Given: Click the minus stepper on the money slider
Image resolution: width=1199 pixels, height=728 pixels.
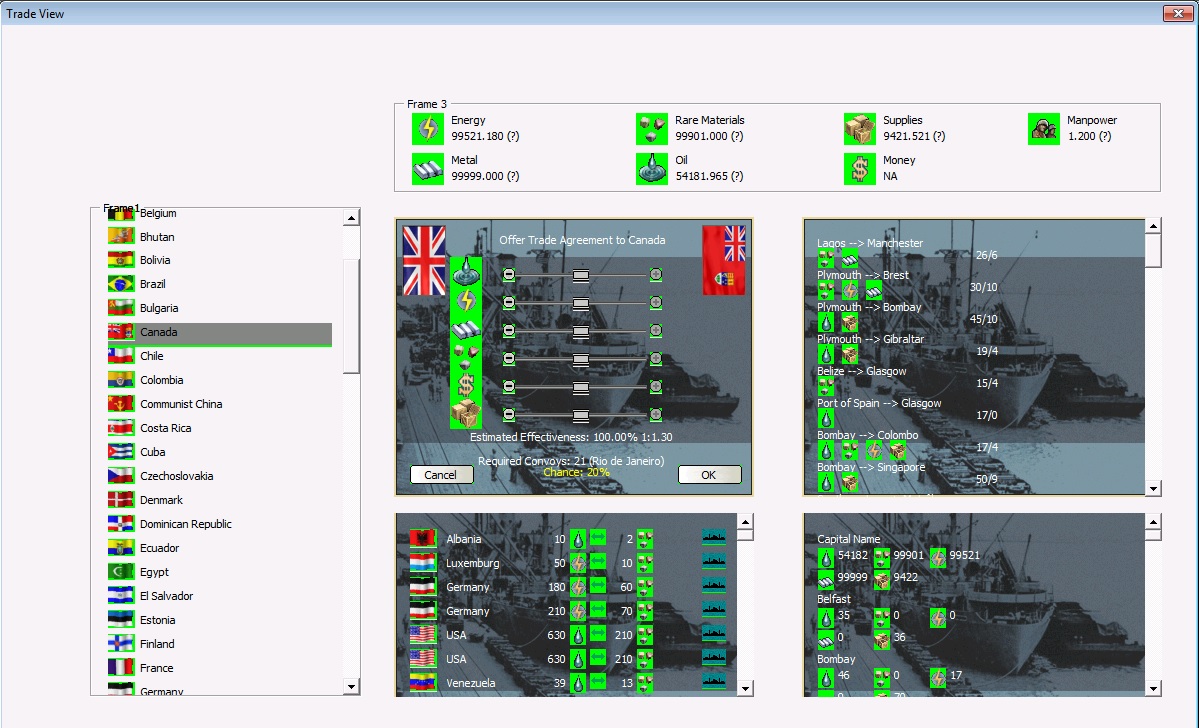Looking at the screenshot, I should pyautogui.click(x=509, y=386).
